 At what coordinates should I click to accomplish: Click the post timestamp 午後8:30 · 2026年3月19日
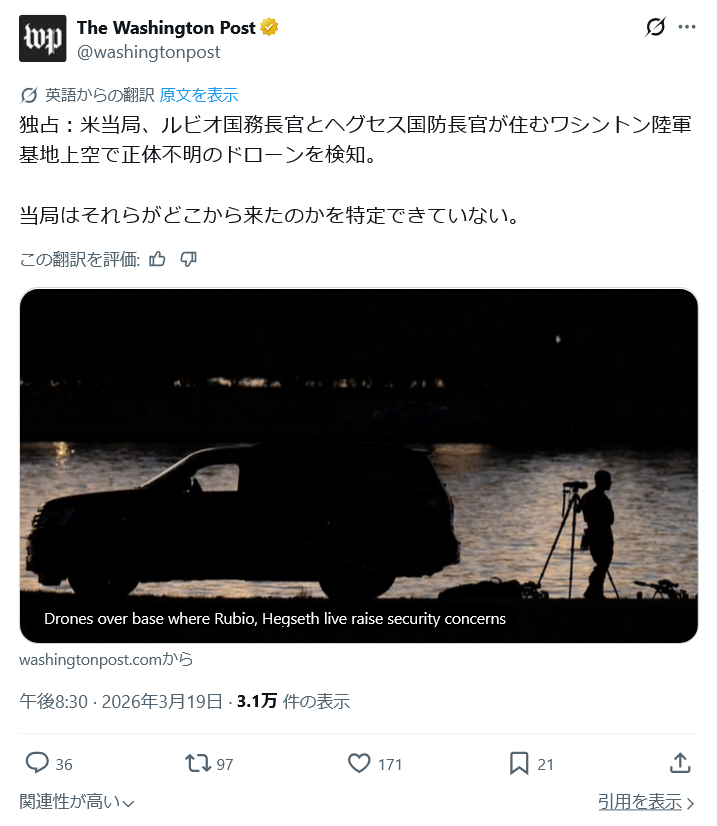121,701
